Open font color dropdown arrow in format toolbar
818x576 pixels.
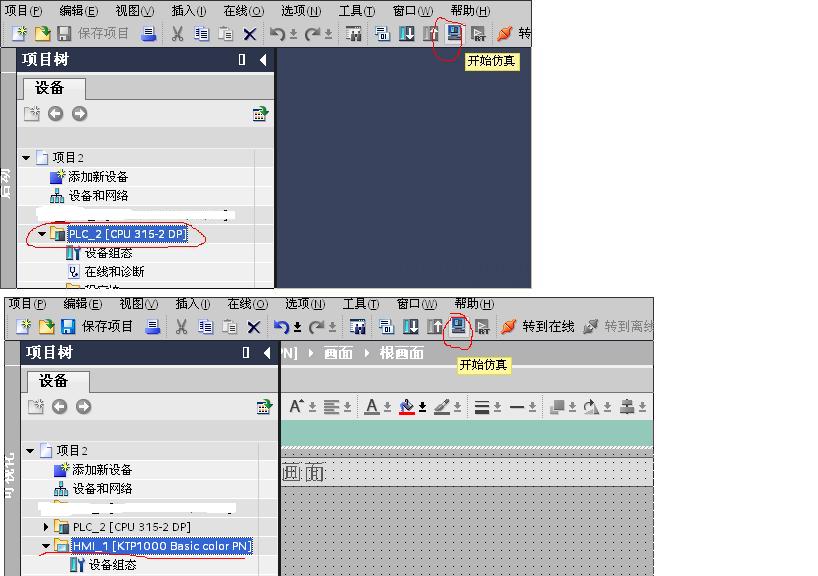click(x=388, y=407)
